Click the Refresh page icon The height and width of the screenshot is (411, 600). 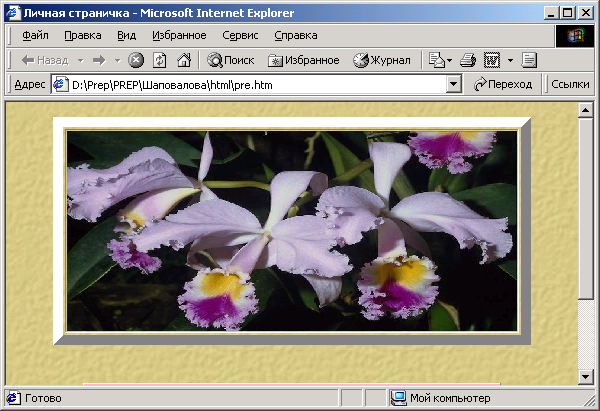pyautogui.click(x=160, y=60)
